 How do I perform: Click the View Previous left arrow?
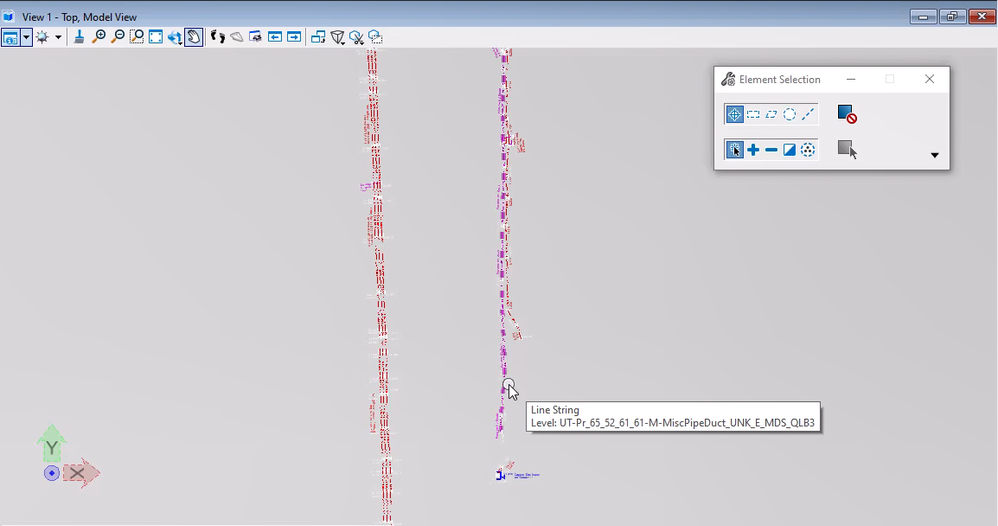(275, 38)
